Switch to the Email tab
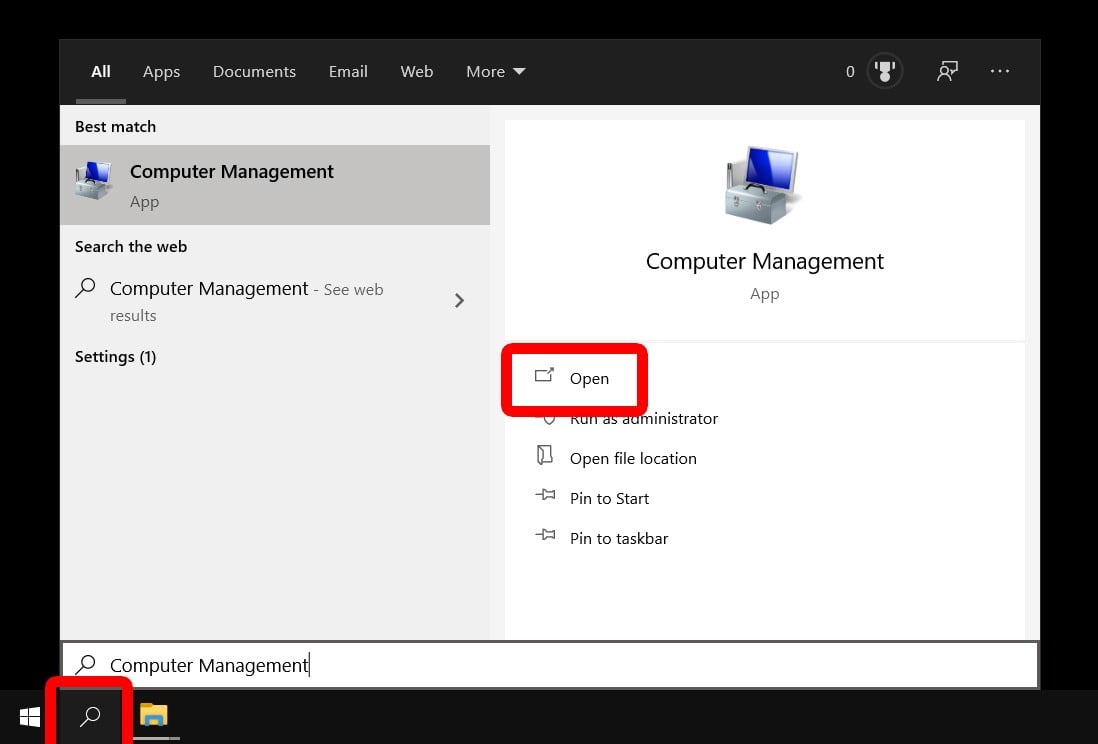Screen dimensions: 1098x744 point(348,71)
